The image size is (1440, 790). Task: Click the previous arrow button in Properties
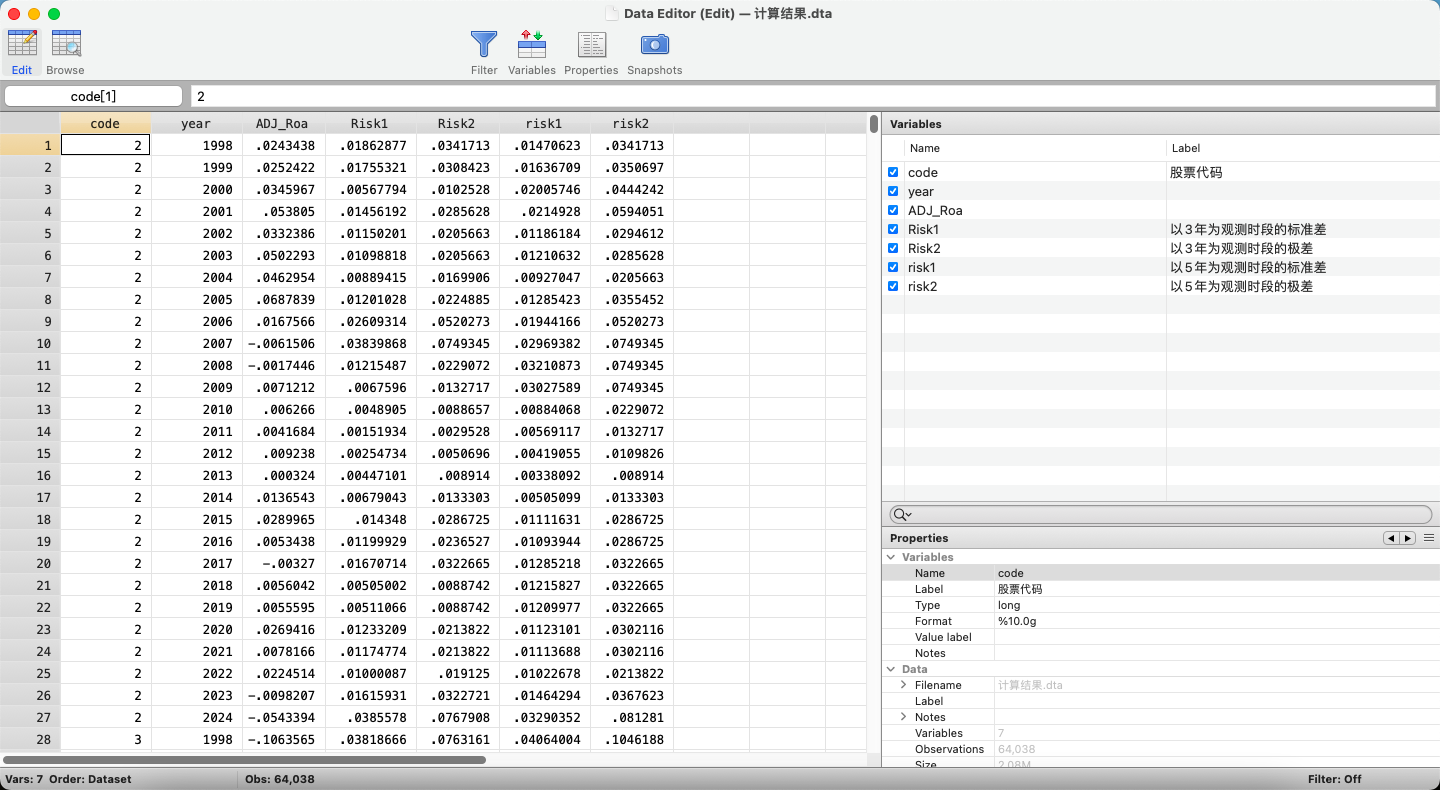(x=1391, y=538)
